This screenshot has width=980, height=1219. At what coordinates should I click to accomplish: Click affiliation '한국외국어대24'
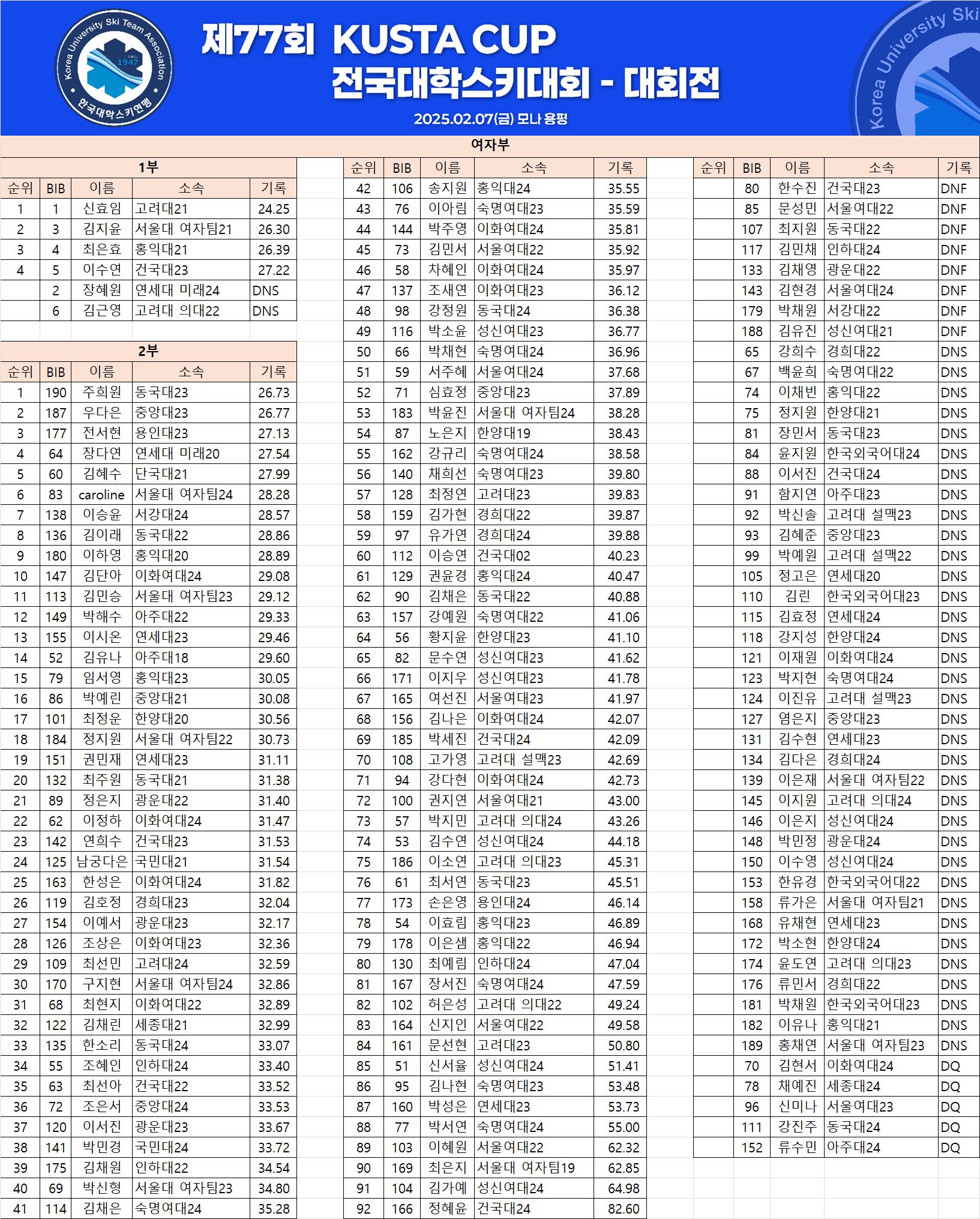pos(881,454)
